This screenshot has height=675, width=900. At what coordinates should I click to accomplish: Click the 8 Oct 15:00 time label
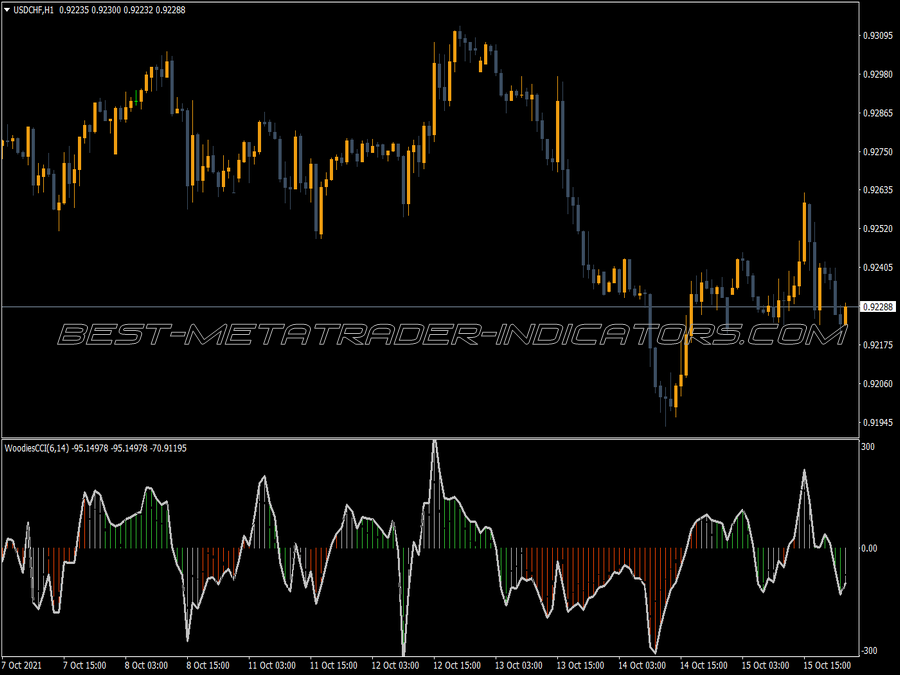[208, 666]
